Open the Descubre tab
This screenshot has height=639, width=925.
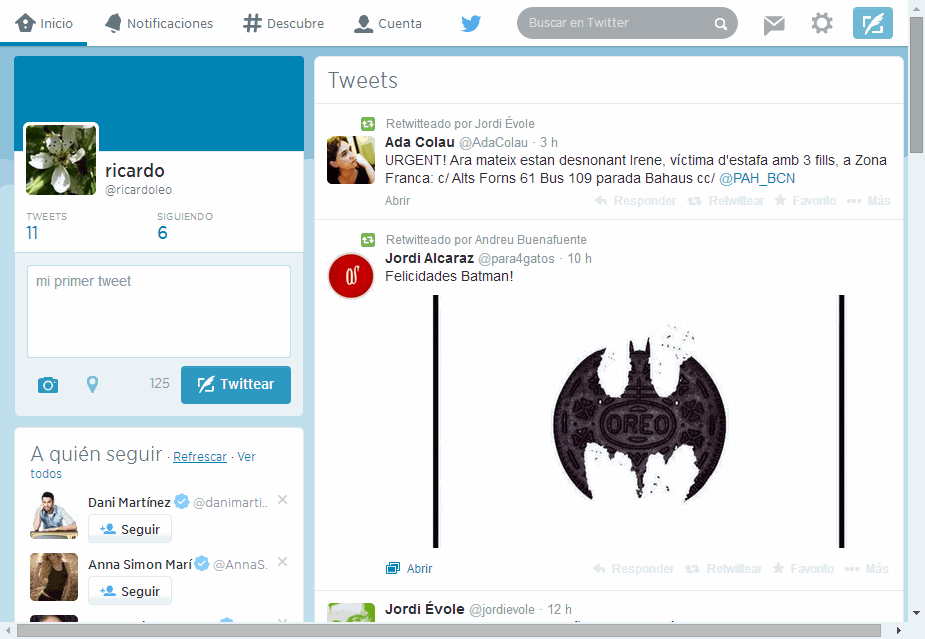283,22
